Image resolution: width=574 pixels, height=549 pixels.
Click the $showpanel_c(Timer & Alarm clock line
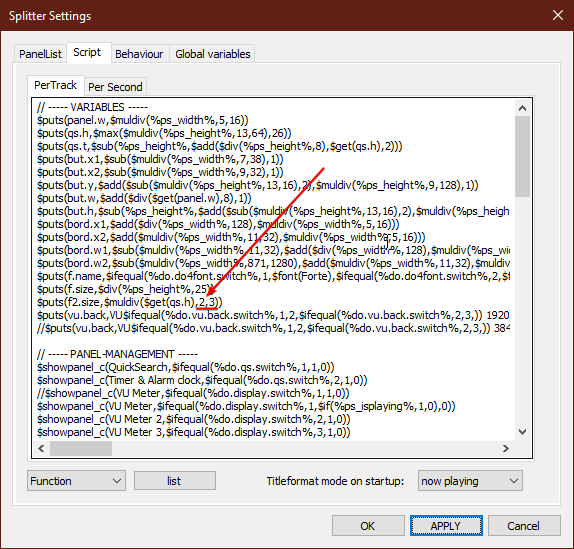coord(202,380)
